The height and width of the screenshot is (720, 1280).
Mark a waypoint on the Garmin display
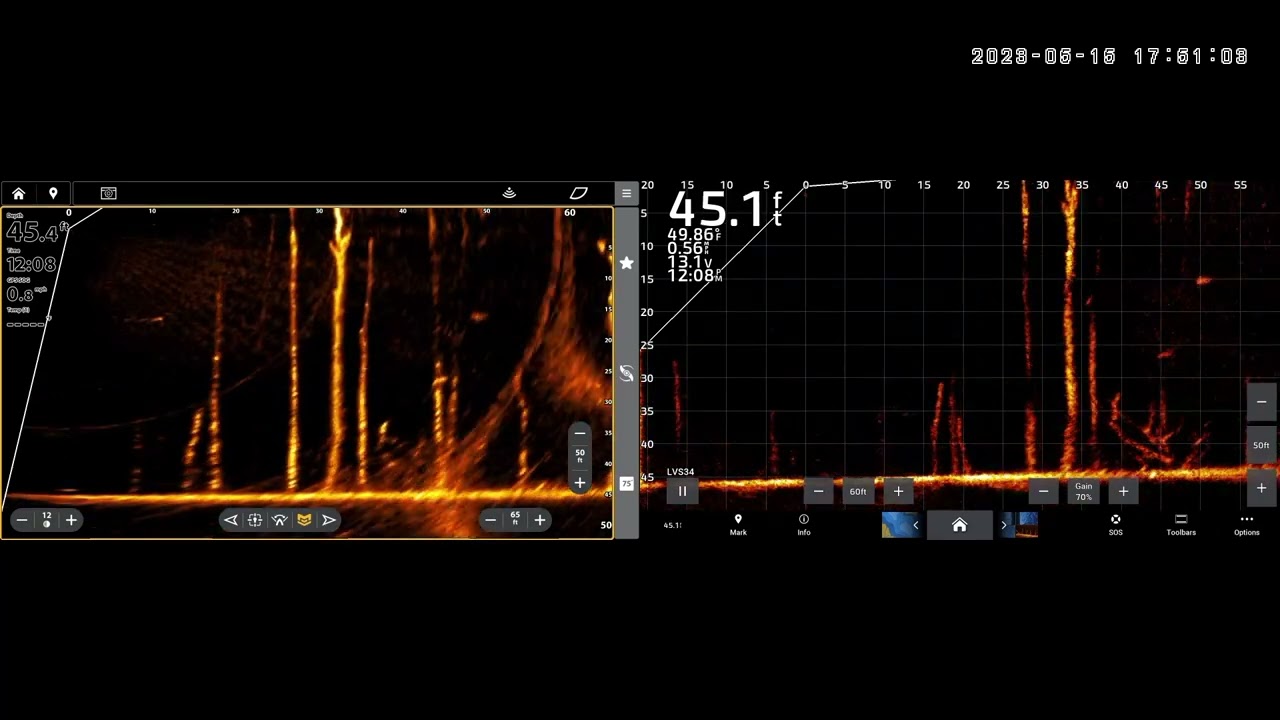738,525
